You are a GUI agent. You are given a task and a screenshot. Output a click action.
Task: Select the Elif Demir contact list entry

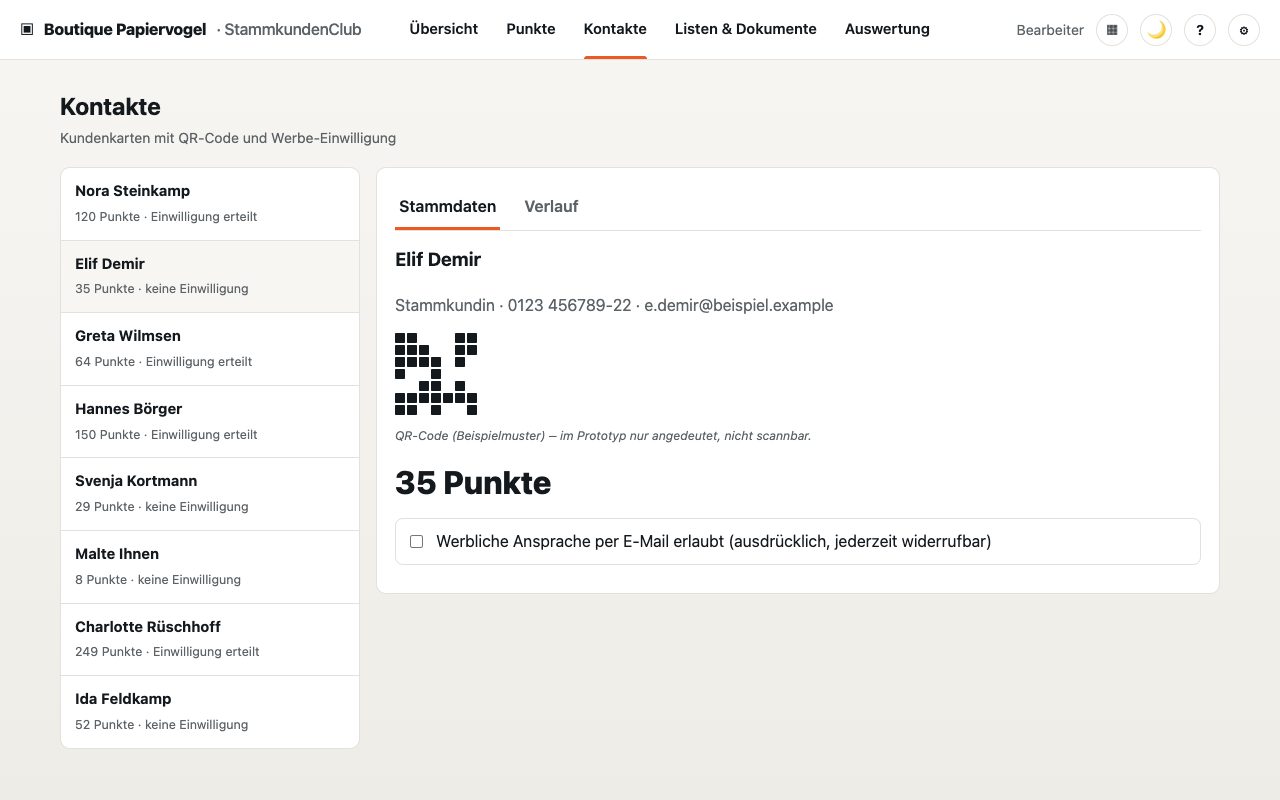[210, 277]
